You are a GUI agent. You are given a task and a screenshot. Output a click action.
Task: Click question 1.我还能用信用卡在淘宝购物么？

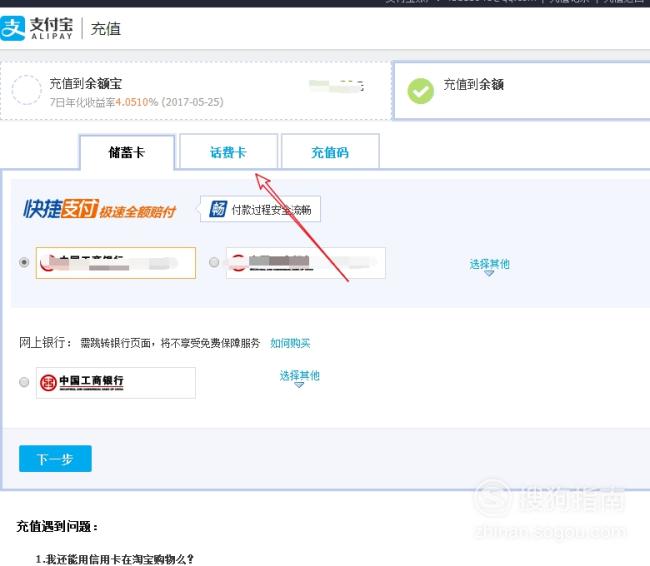(115, 559)
